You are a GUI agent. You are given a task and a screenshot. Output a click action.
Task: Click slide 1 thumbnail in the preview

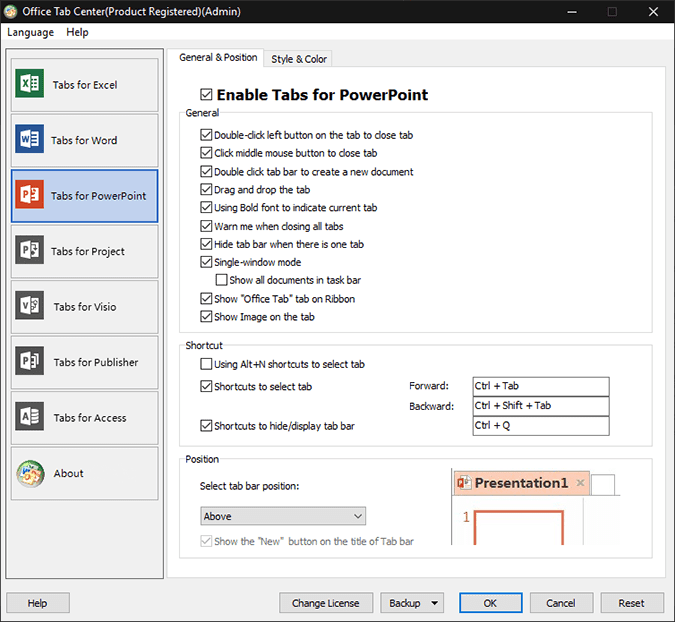pos(519,528)
